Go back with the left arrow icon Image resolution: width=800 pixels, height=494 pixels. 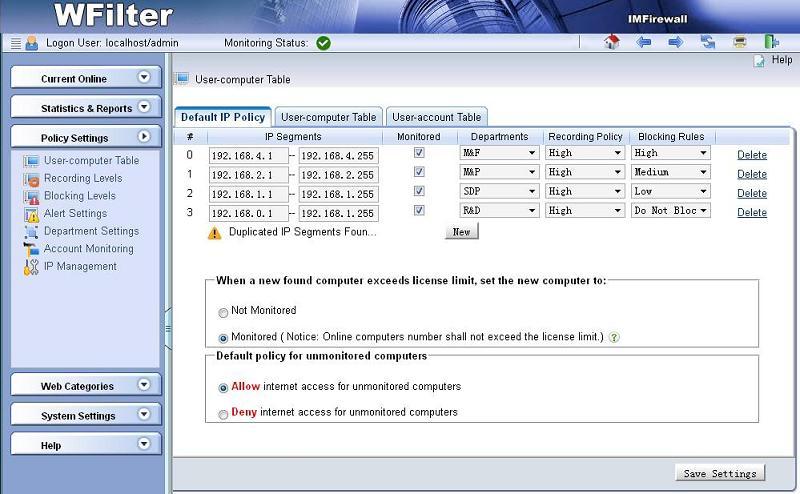(x=644, y=42)
